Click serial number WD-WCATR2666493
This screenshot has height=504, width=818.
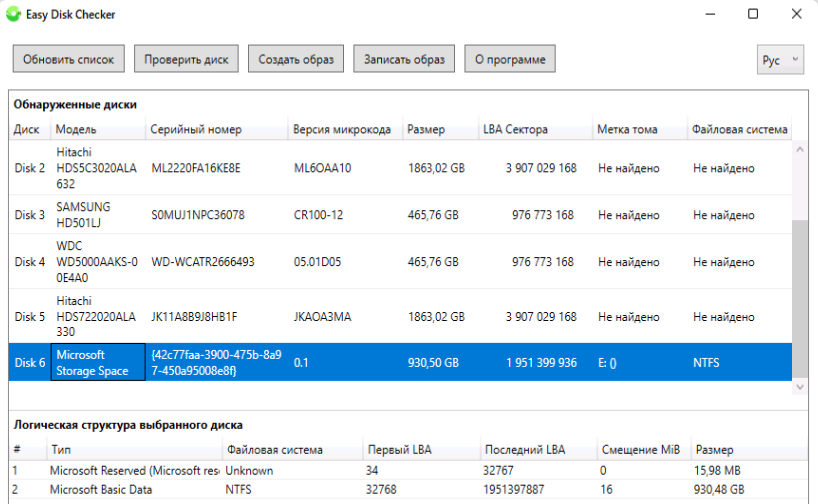point(202,261)
